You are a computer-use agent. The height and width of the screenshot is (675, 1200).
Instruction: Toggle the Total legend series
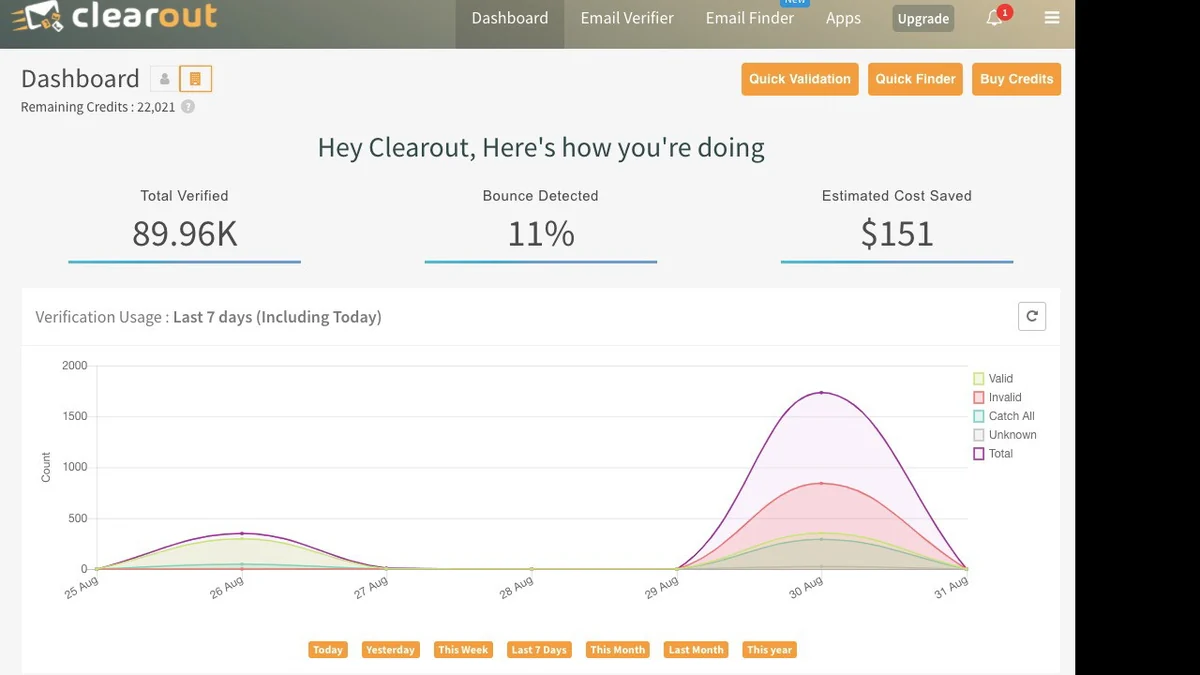tap(993, 454)
